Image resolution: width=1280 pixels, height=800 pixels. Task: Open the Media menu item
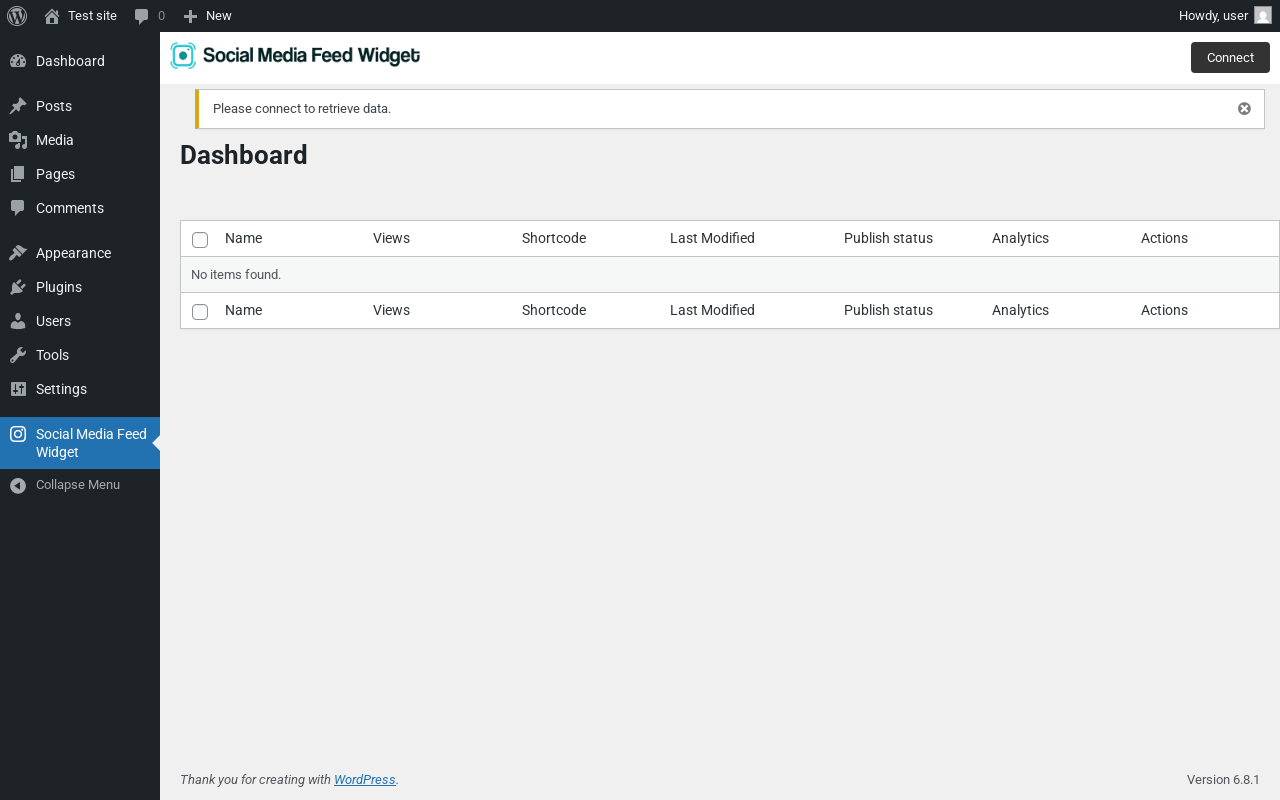(54, 140)
